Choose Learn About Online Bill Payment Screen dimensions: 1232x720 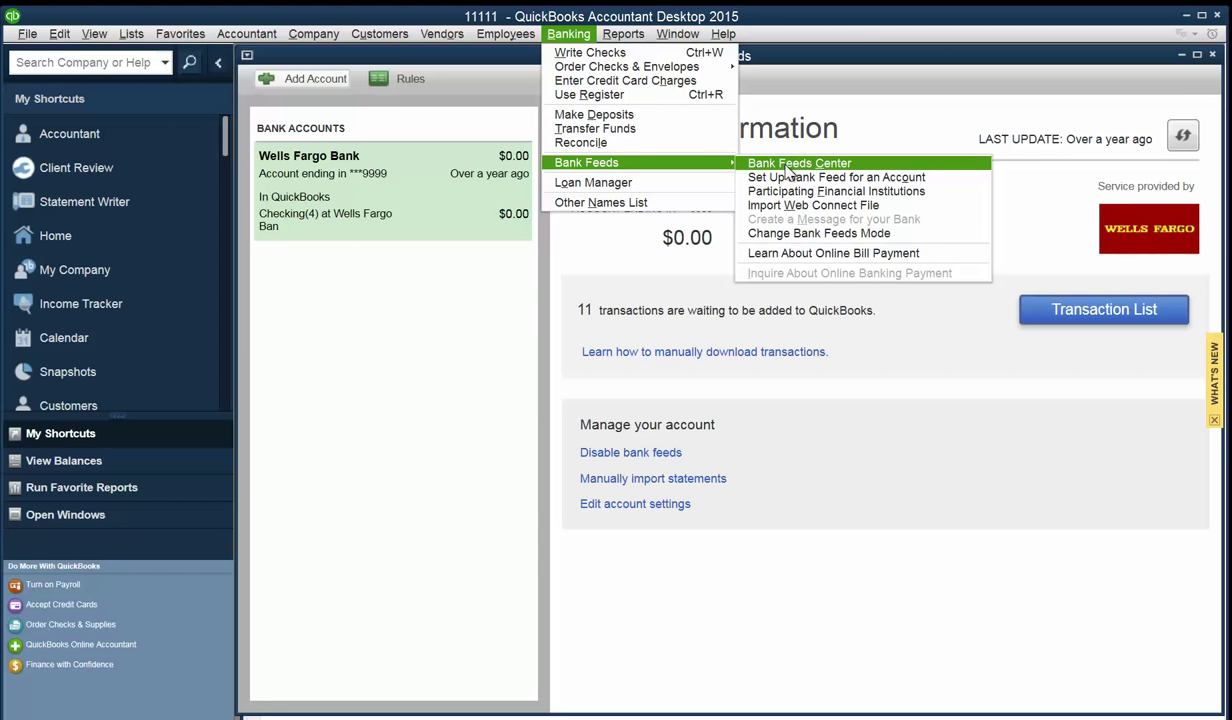pos(864,253)
